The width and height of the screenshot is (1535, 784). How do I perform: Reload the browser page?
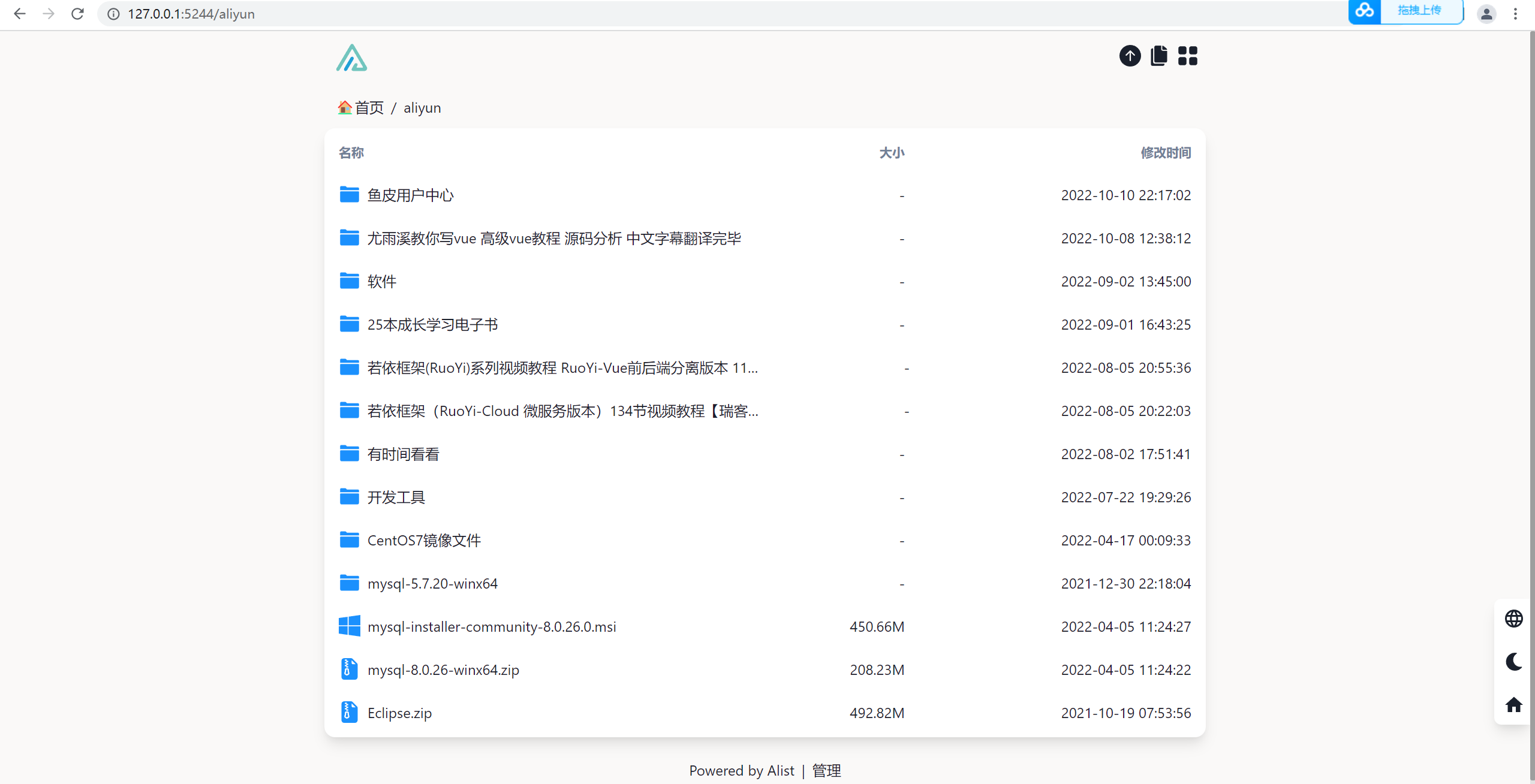coord(77,14)
